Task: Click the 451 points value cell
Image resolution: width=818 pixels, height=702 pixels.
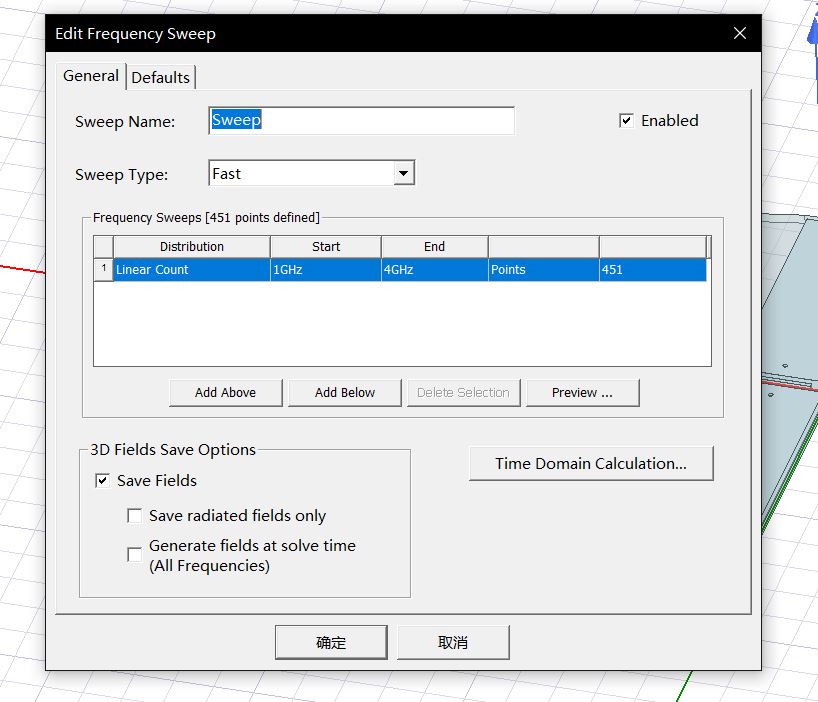Action: tap(653, 270)
